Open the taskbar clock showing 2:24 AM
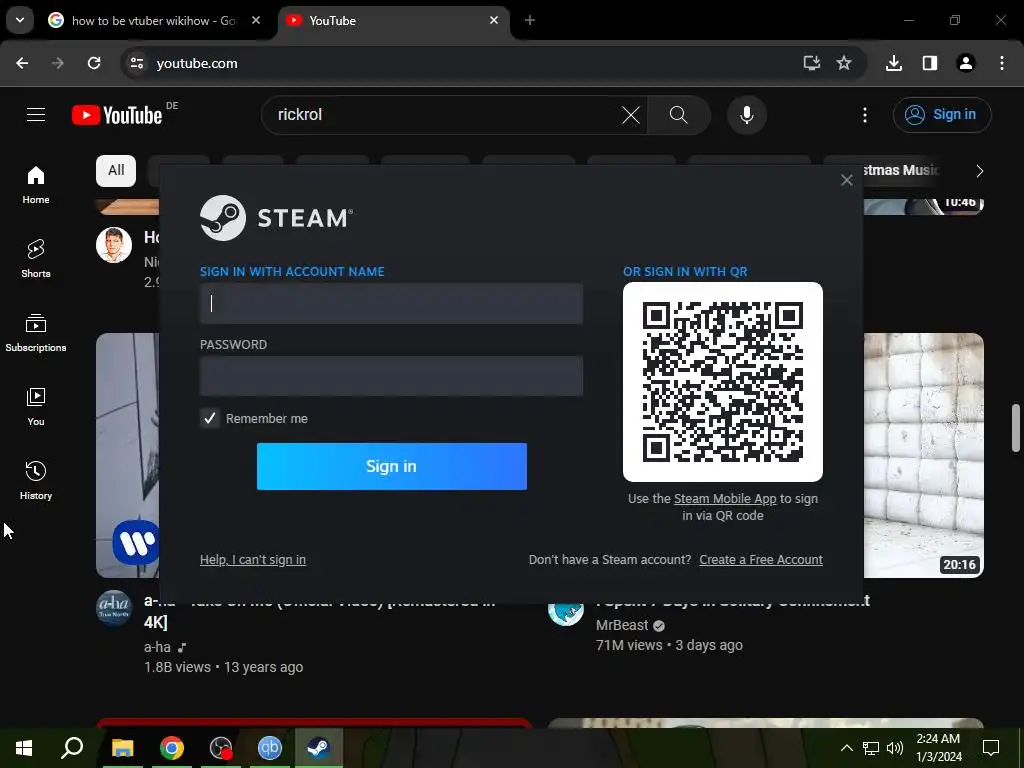The image size is (1024, 768). 938,748
